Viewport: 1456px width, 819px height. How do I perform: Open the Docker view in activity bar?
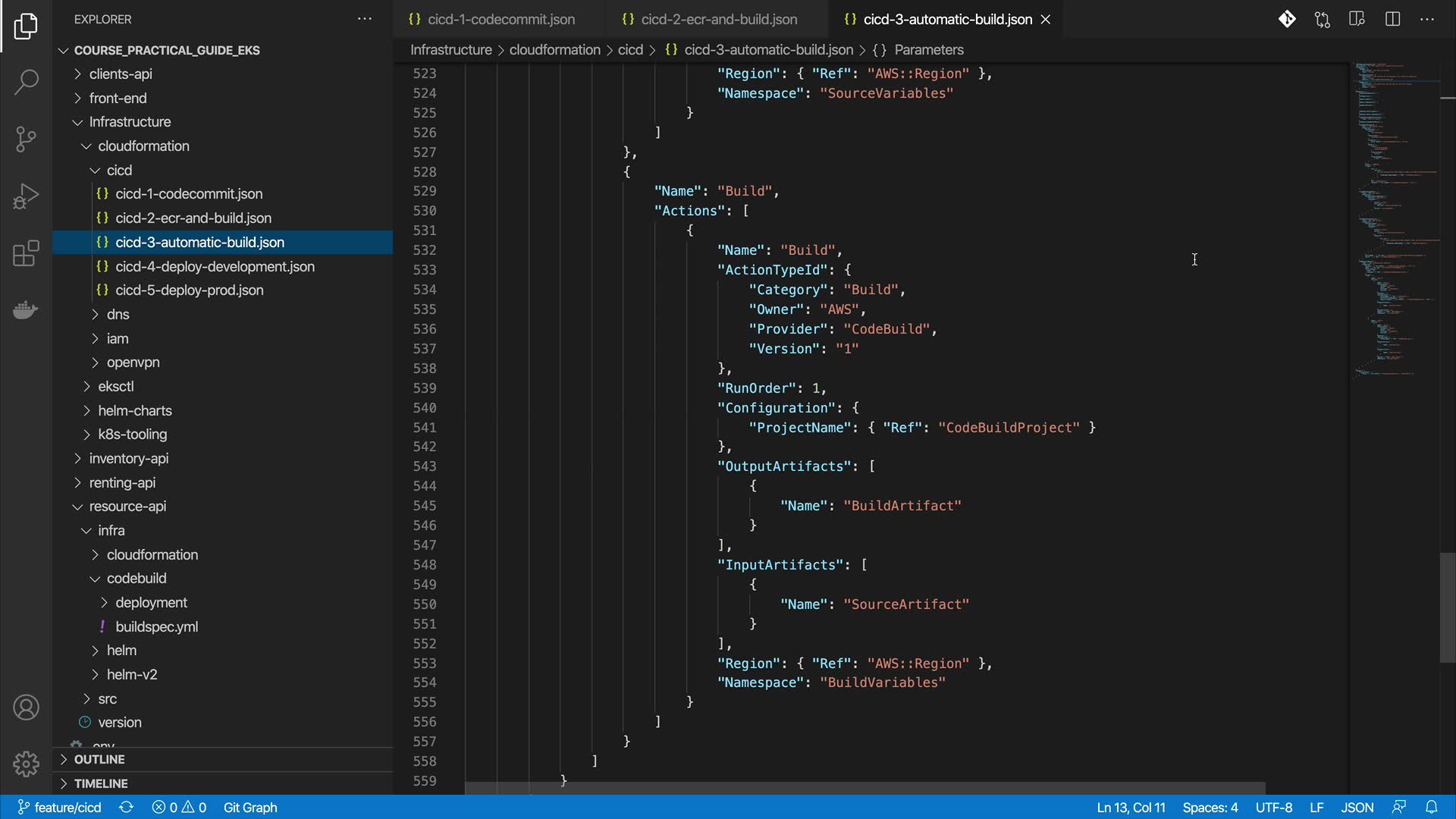click(26, 310)
